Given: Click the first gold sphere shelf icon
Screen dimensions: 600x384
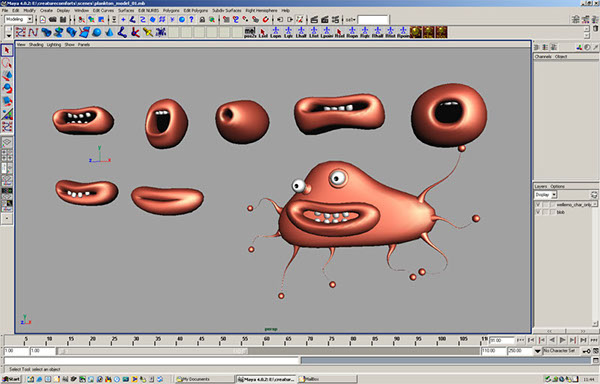Looking at the screenshot, I should tap(416, 32).
